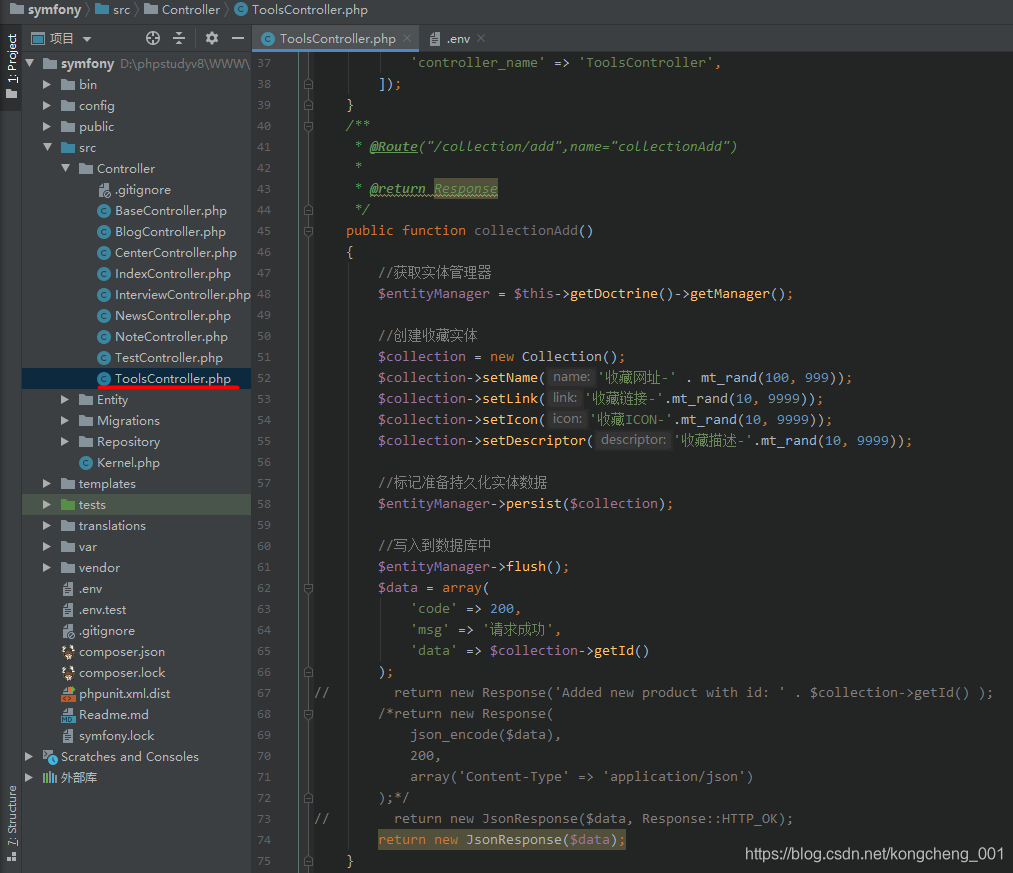Image resolution: width=1013 pixels, height=873 pixels.
Task: Collapse the src folder
Action: pos(47,147)
